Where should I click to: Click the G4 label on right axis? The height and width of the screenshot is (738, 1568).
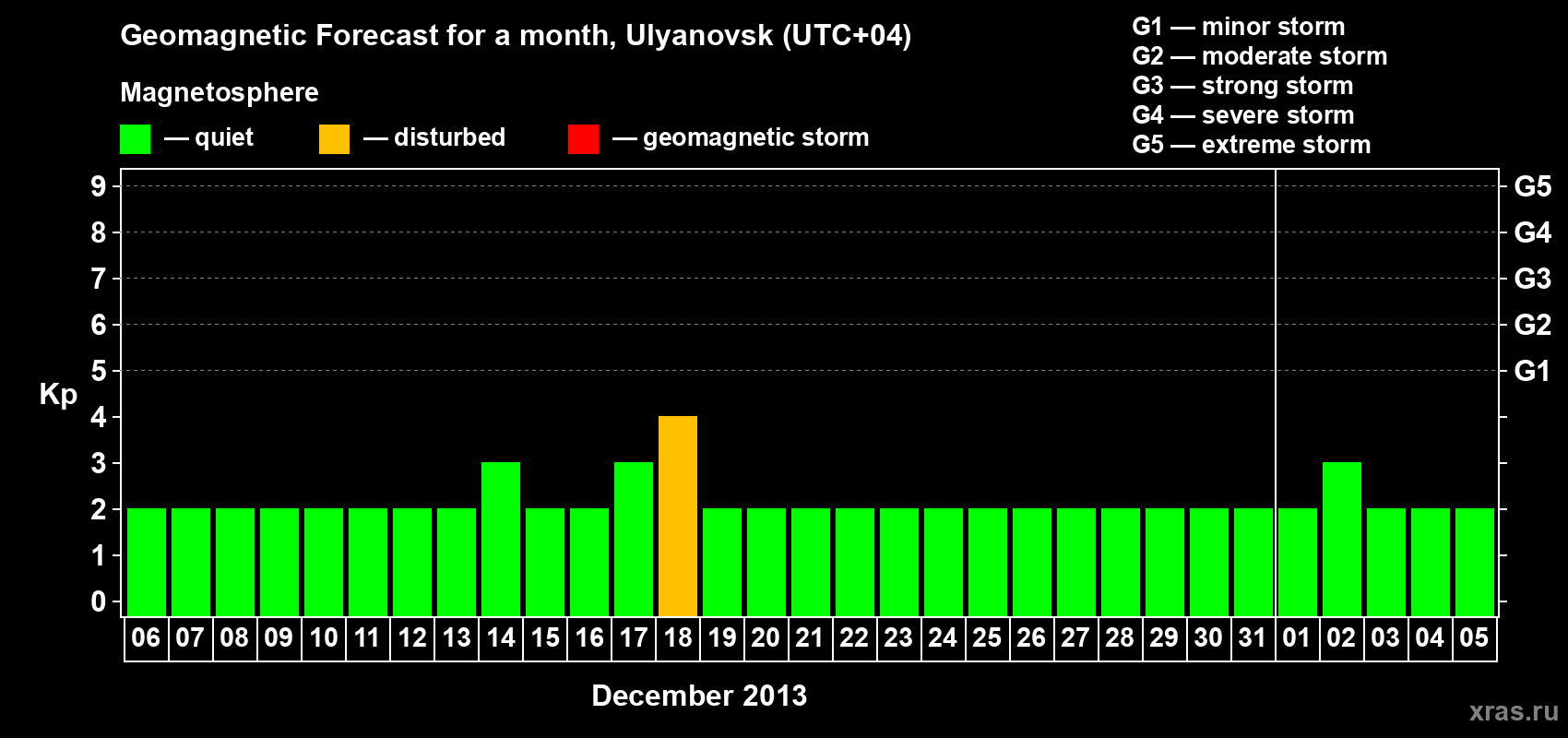coord(1533,232)
